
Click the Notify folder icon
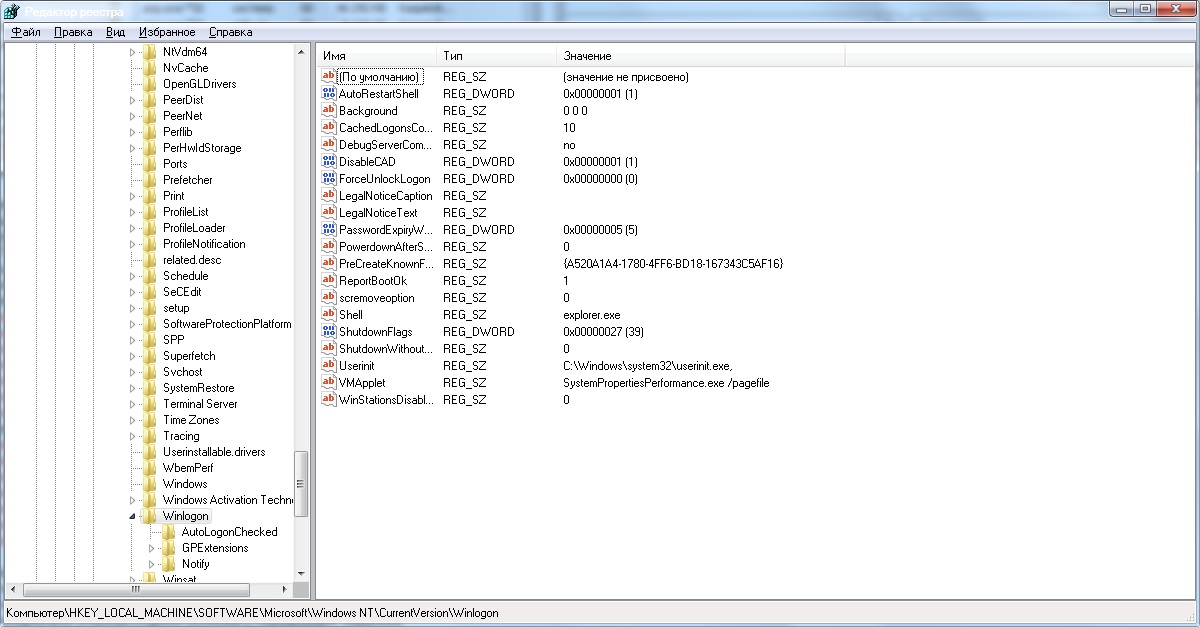[x=169, y=564]
